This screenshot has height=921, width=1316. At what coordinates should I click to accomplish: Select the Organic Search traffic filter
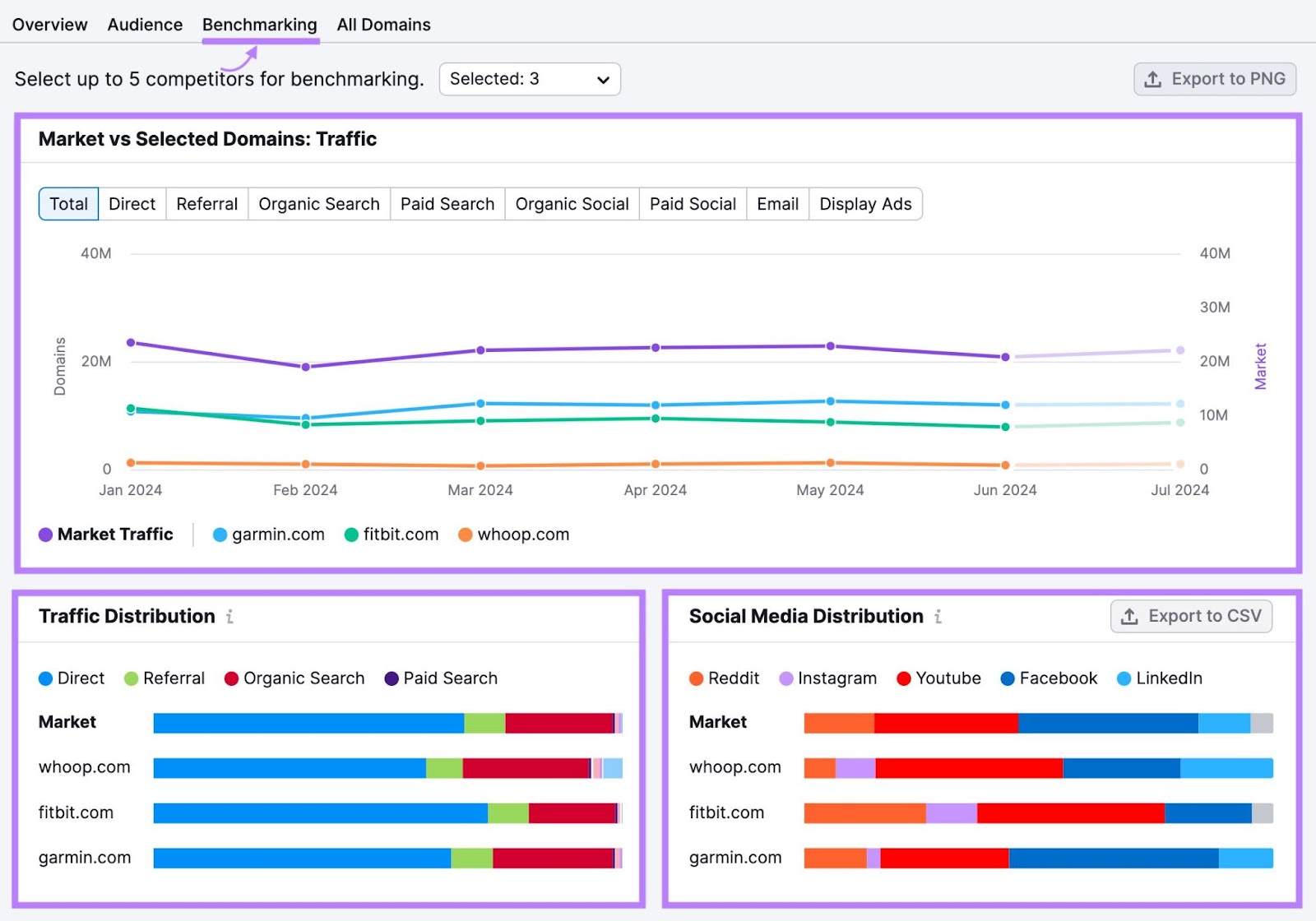coord(319,204)
